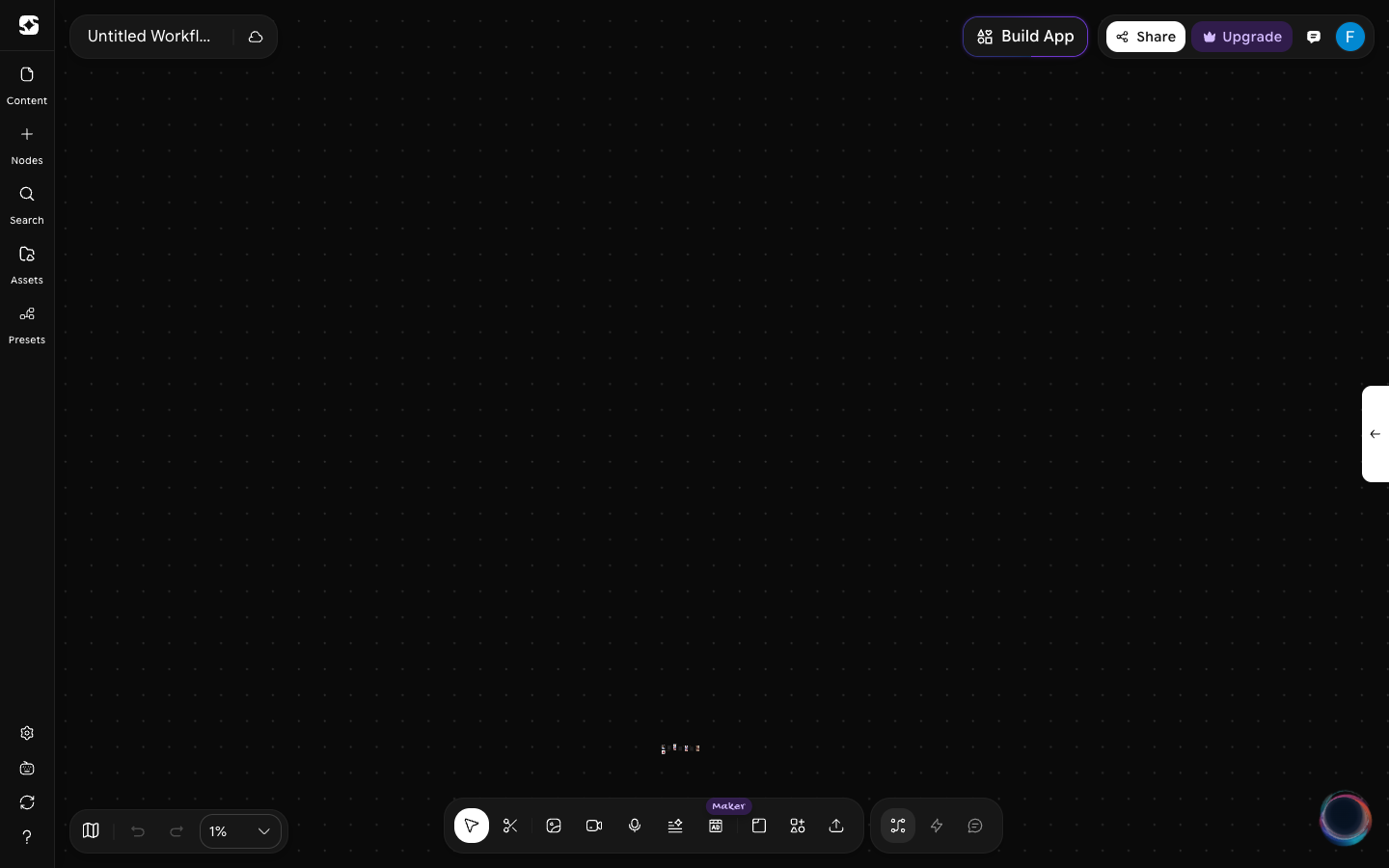Open the Presets panel
1389x868 pixels.
click(27, 325)
